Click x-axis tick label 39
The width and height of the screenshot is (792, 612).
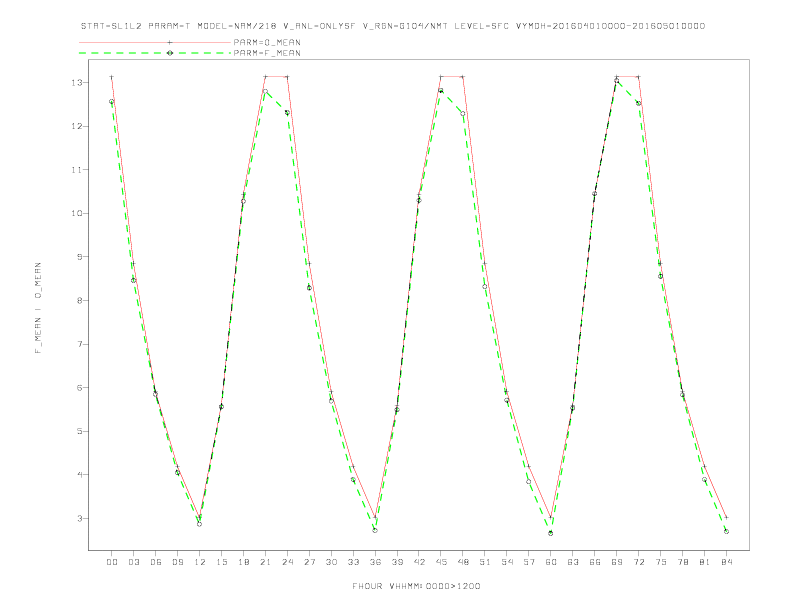pos(397,562)
